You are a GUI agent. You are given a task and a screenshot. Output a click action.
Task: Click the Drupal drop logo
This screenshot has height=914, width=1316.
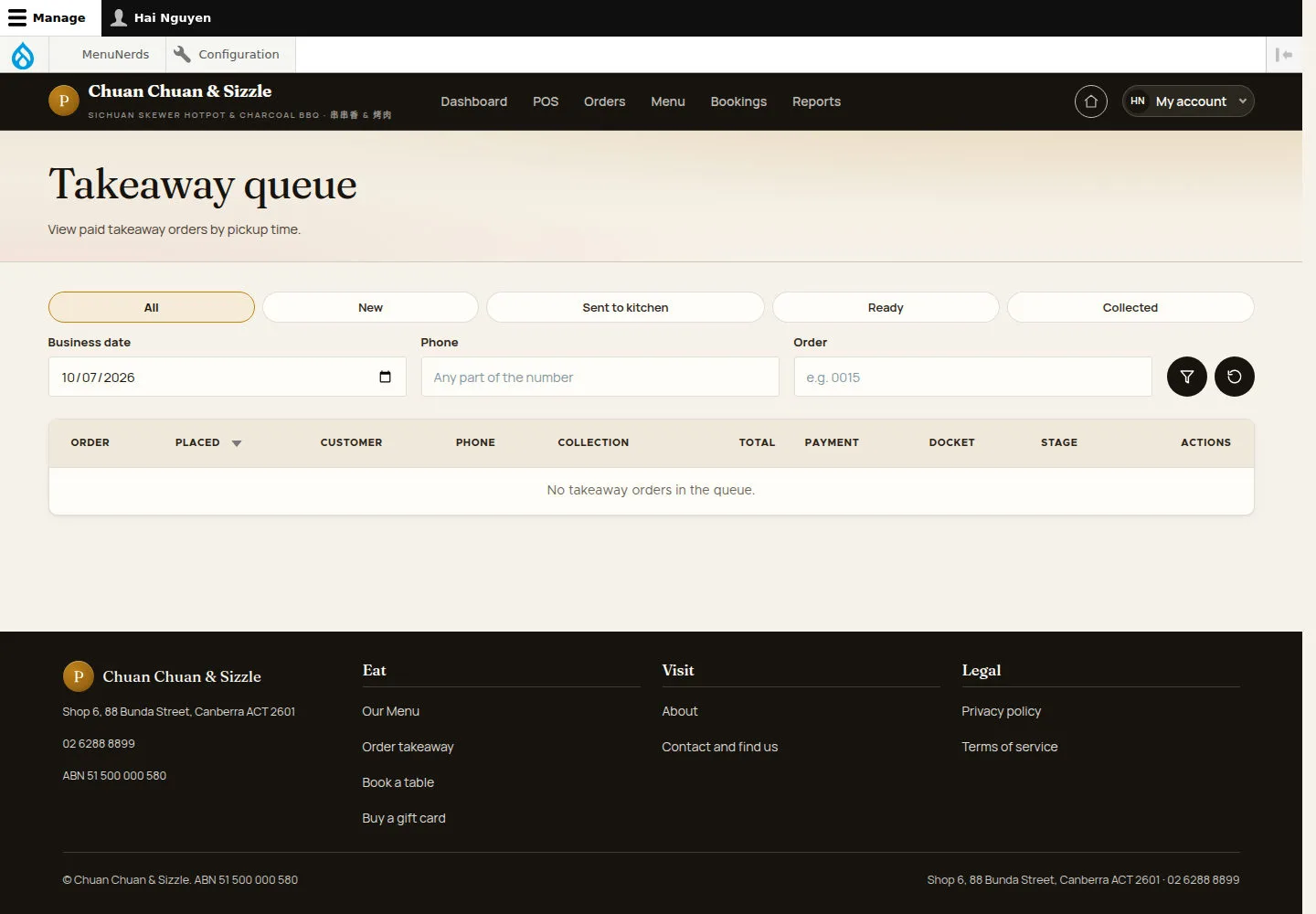(x=23, y=55)
